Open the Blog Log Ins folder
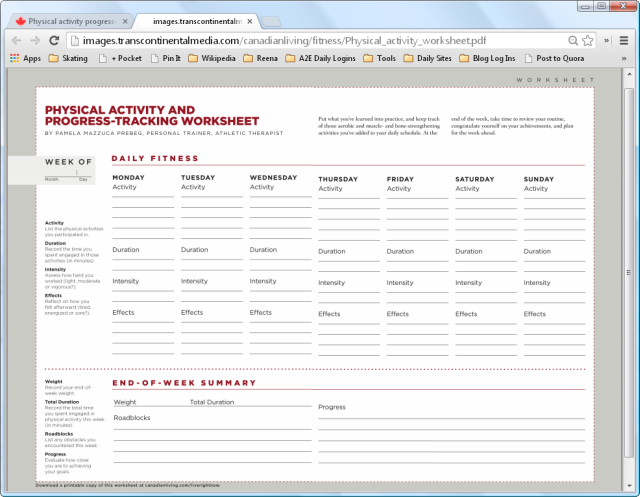The width and height of the screenshot is (640, 497). tap(487, 58)
